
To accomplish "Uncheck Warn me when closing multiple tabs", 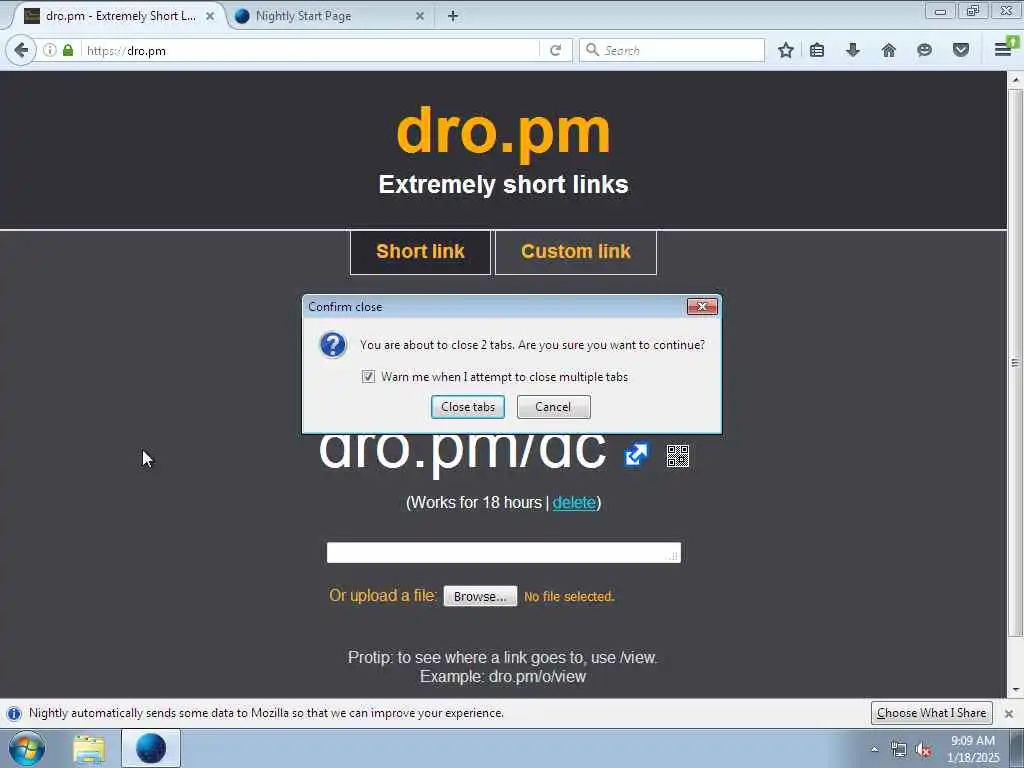I will tap(368, 376).
